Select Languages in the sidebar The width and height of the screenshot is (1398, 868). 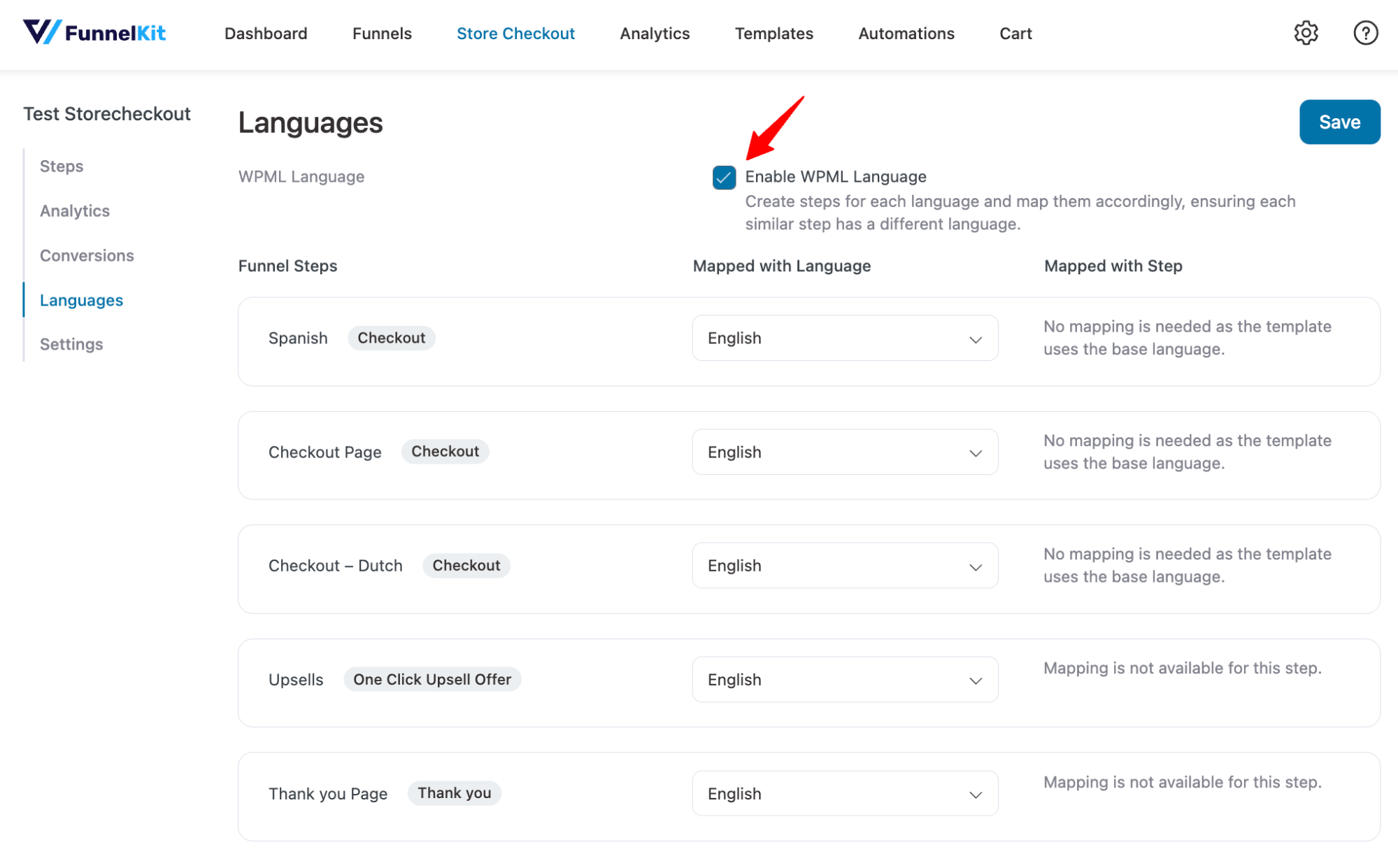point(81,300)
